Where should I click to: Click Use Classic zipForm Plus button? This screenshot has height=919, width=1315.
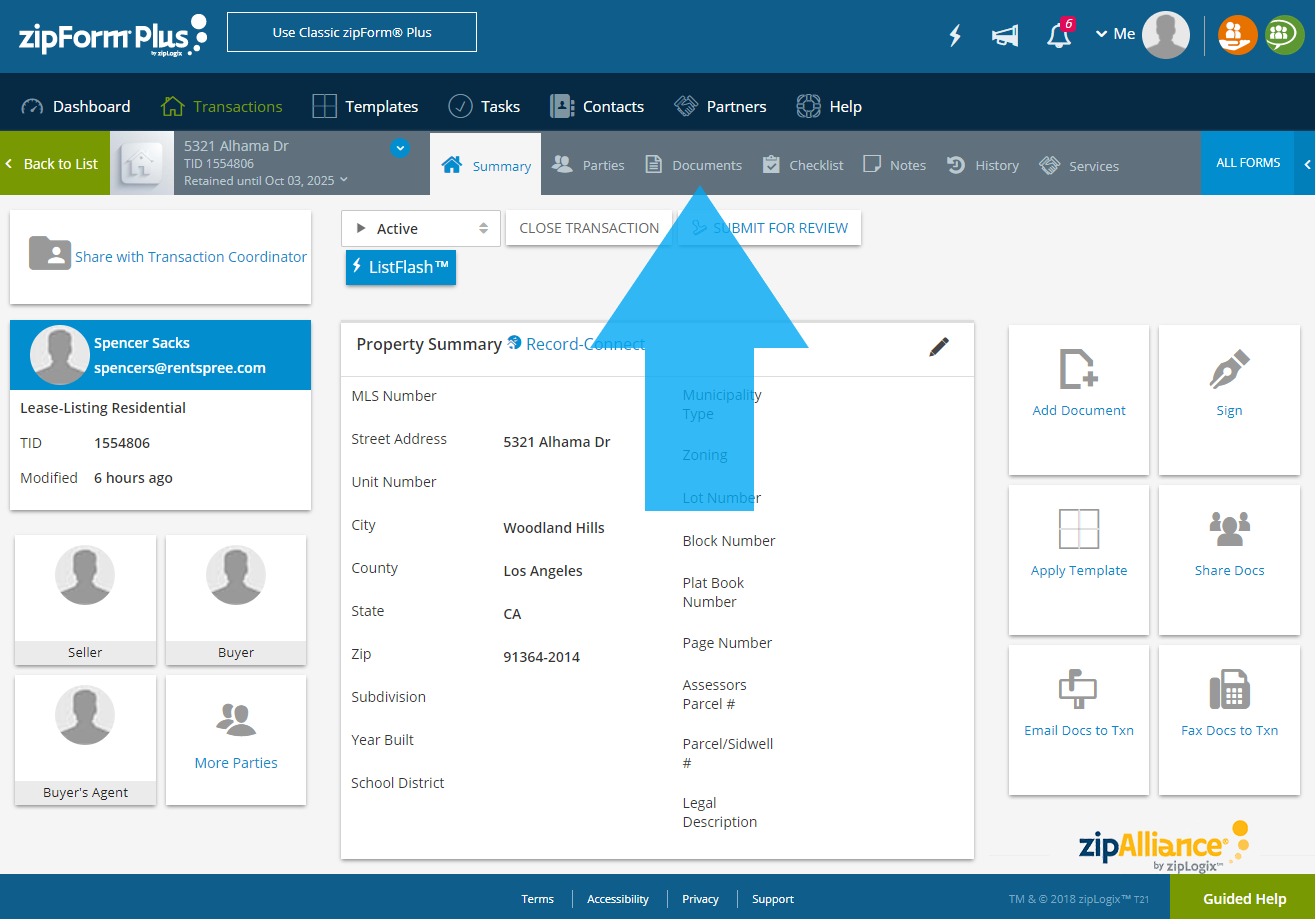pyautogui.click(x=352, y=32)
